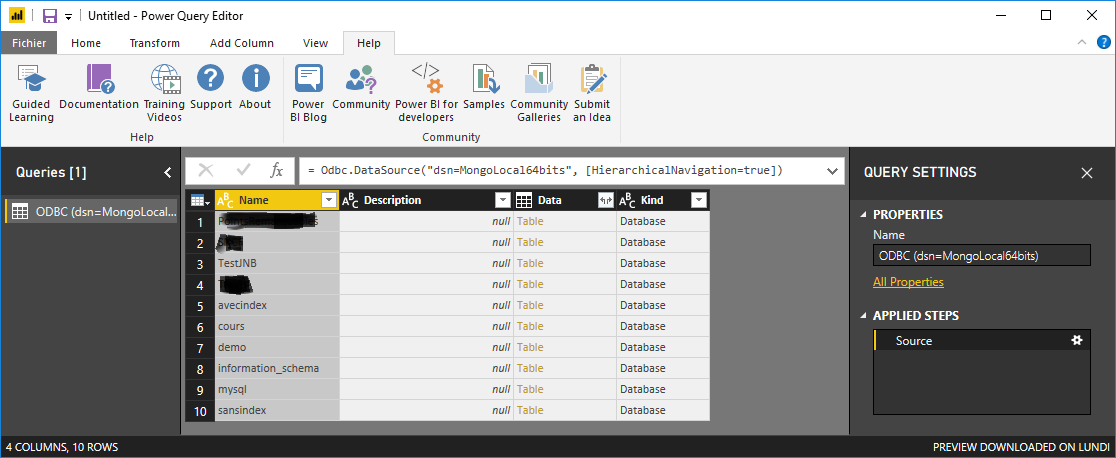Open Guided Learning from the Help ribbon
The width and height of the screenshot is (1116, 458).
31,93
